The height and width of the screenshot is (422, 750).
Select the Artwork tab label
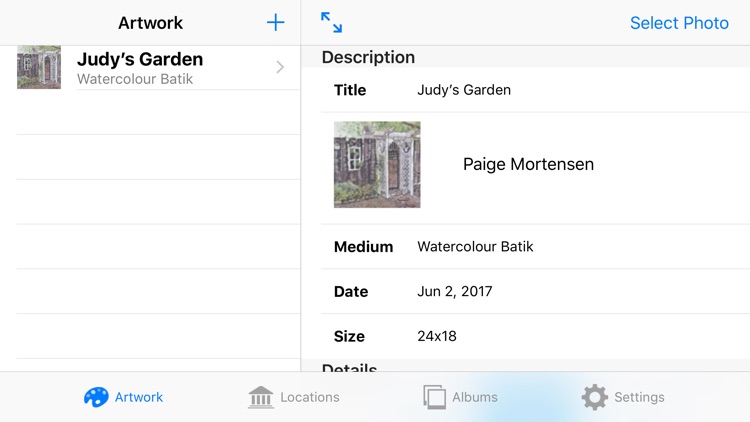point(139,397)
